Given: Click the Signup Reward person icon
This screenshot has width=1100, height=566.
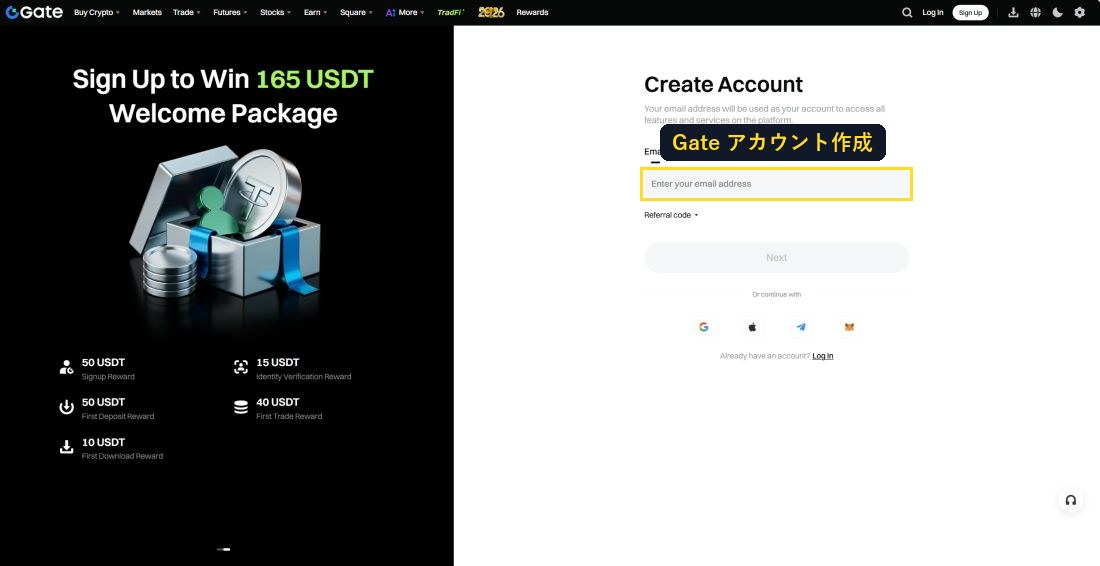Looking at the screenshot, I should tap(67, 367).
